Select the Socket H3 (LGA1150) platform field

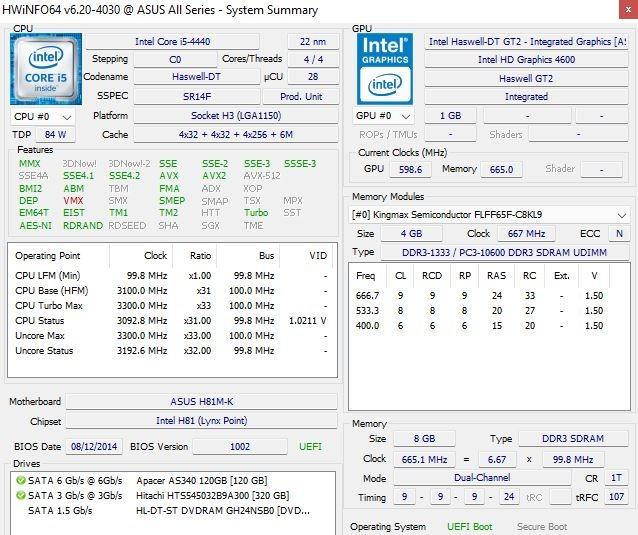[x=236, y=116]
